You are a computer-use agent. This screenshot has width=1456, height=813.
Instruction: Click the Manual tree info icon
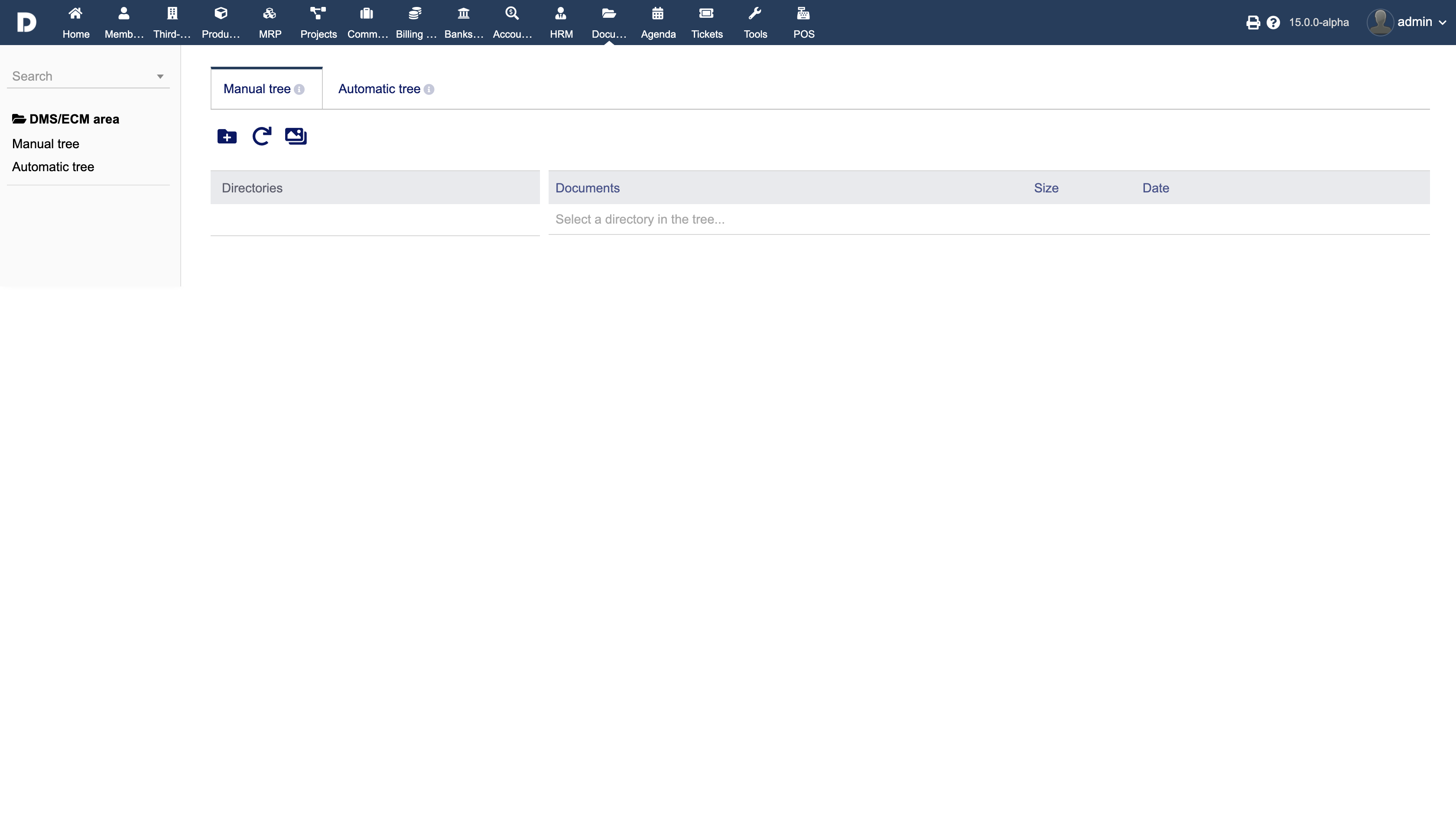tap(299, 89)
